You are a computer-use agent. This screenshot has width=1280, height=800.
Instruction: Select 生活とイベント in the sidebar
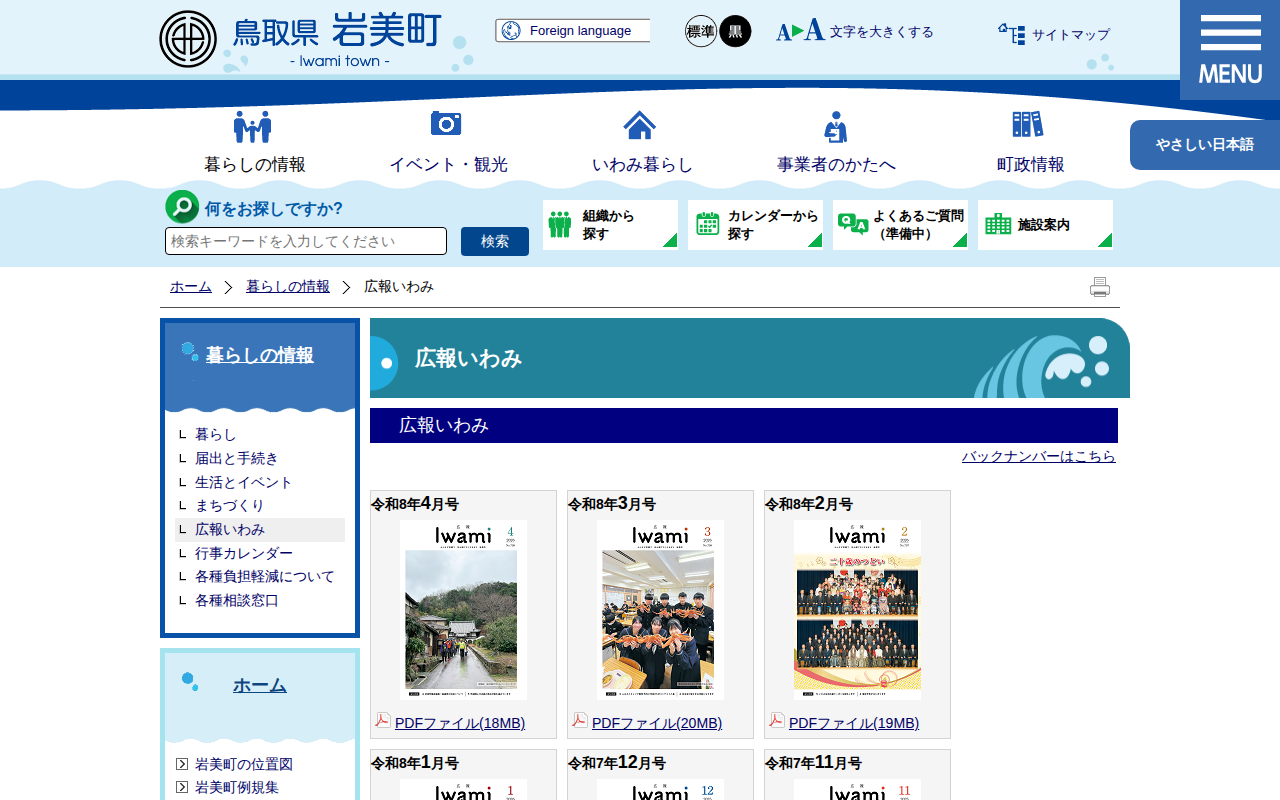[244, 482]
